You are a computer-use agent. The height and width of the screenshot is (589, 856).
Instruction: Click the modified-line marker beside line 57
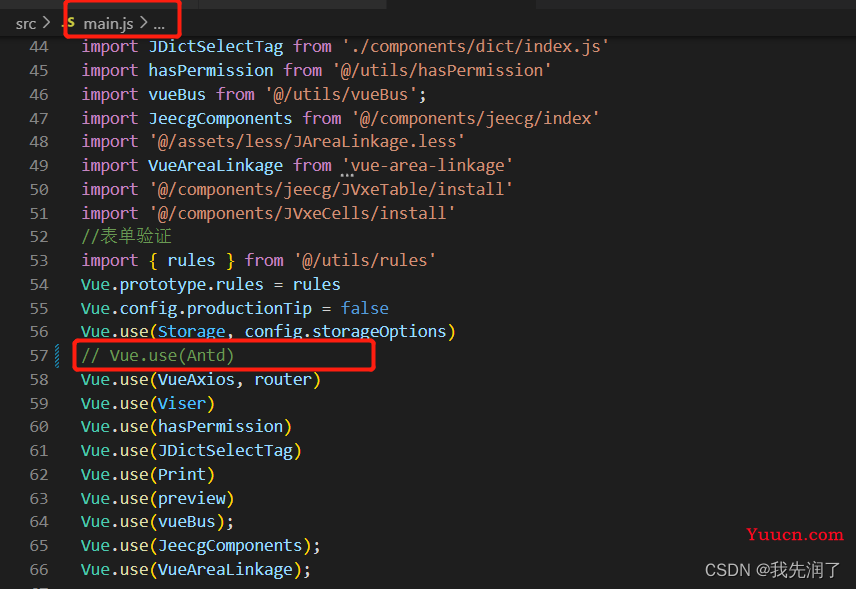[x=57, y=356]
